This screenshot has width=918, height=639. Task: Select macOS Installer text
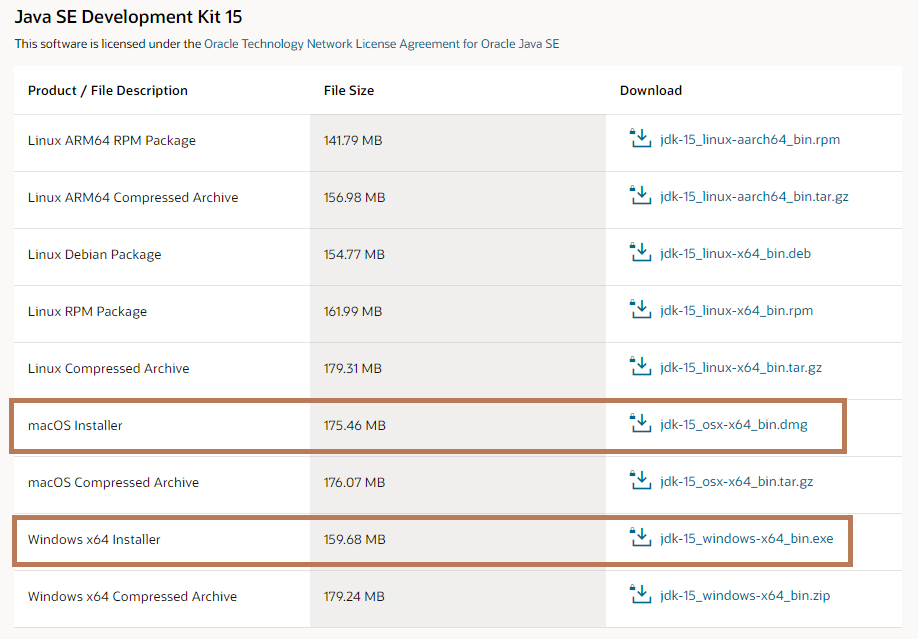pos(75,425)
